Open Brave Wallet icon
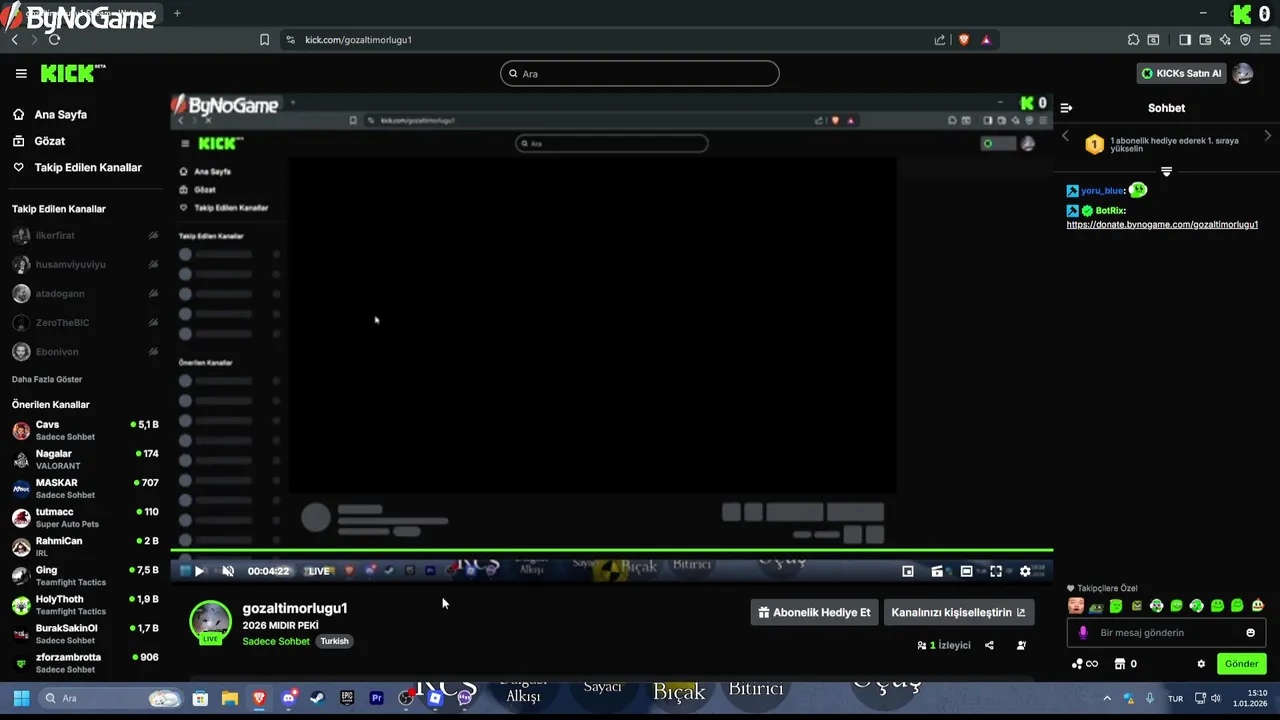The image size is (1280, 720). pyautogui.click(x=1205, y=40)
